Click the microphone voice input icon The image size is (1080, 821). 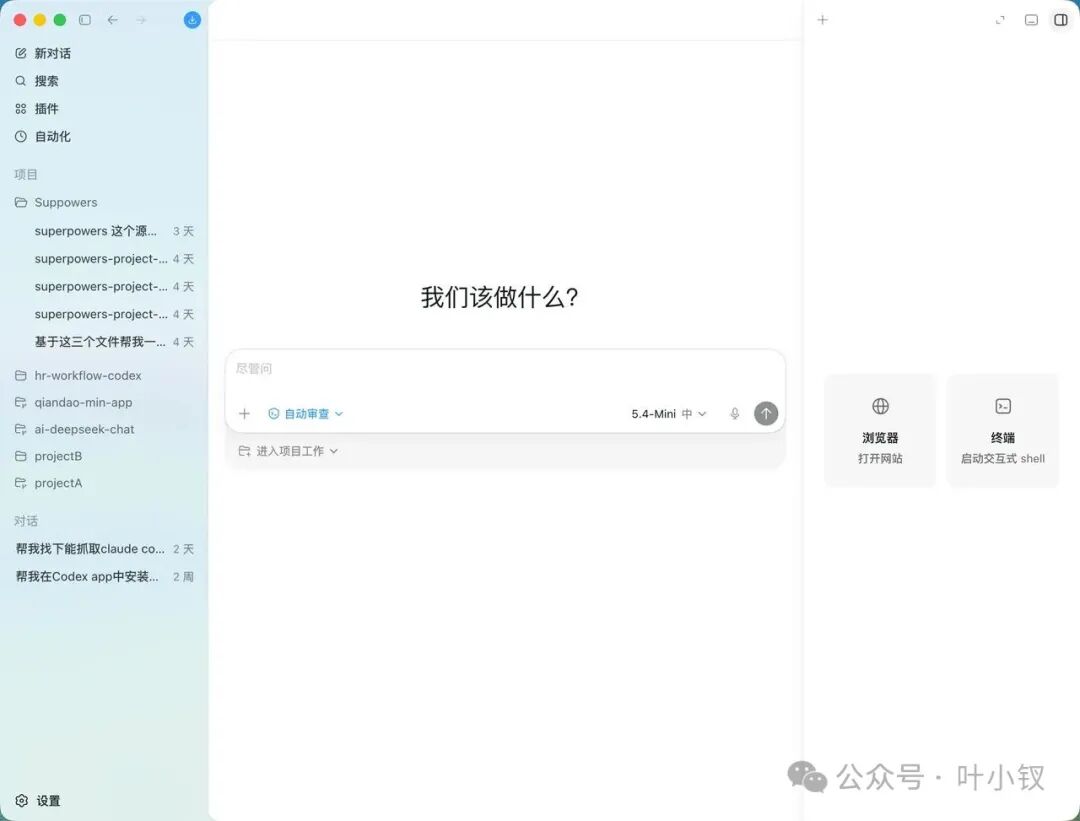pyautogui.click(x=735, y=414)
